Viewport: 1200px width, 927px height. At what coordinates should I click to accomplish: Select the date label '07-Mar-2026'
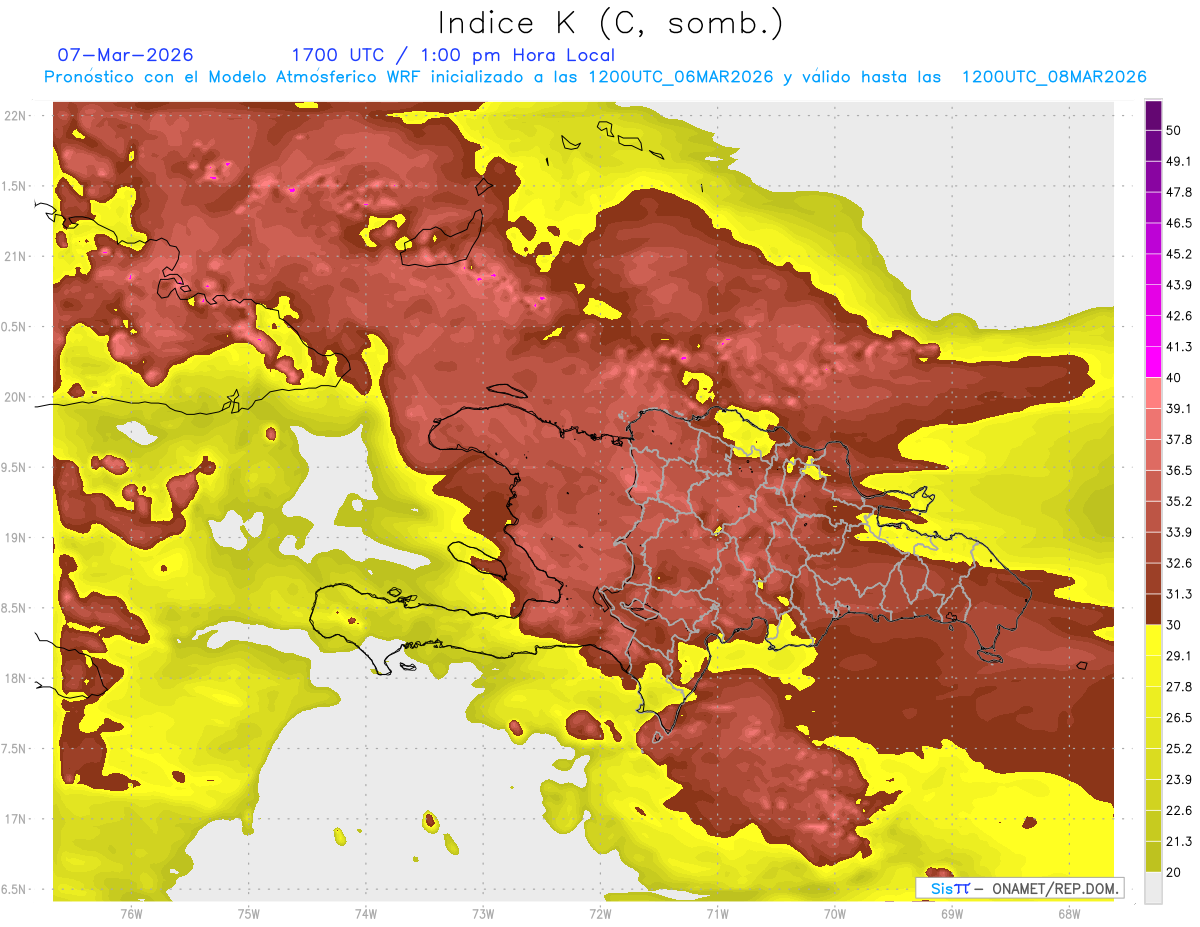(126, 55)
